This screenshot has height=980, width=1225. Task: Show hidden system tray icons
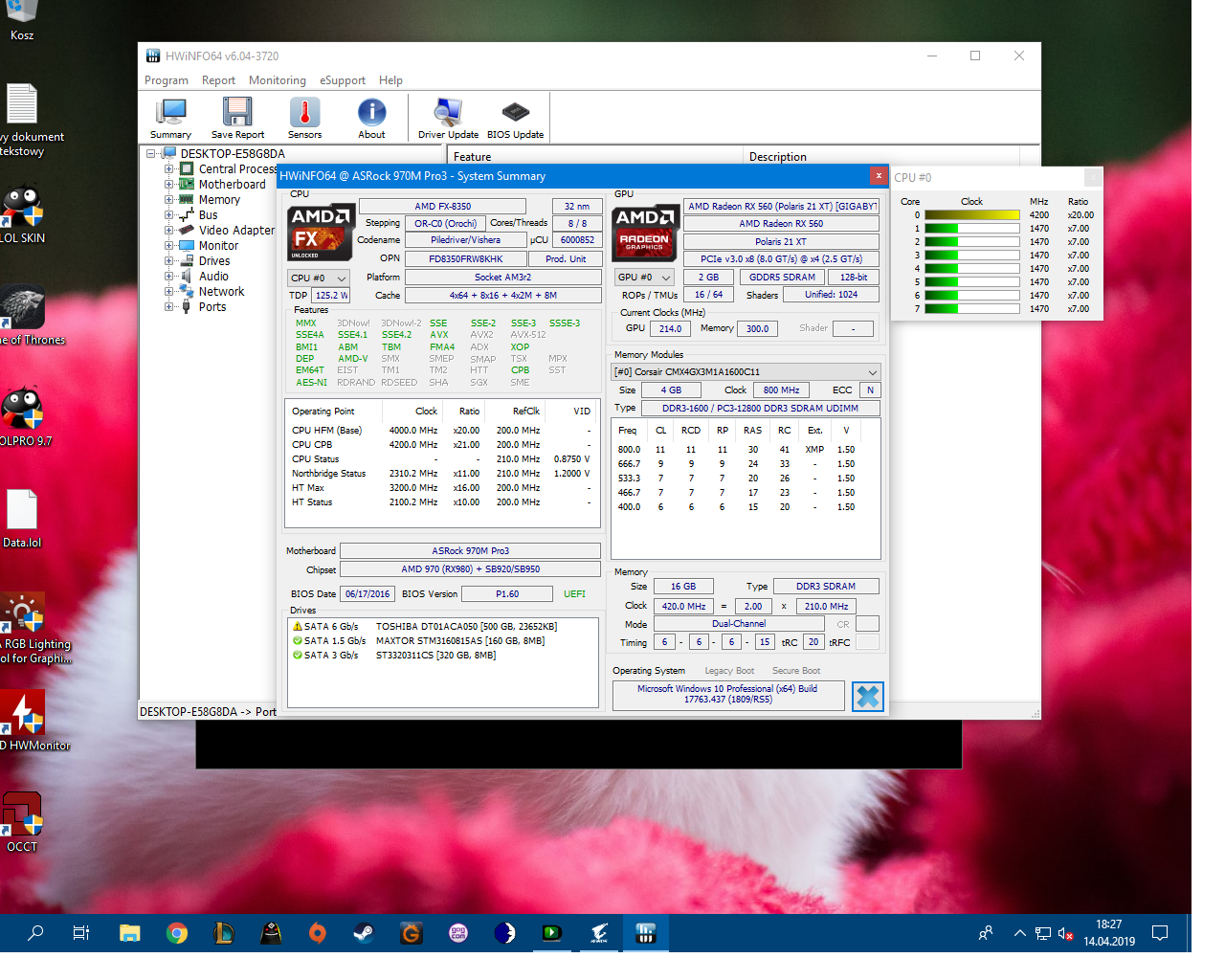[1020, 933]
